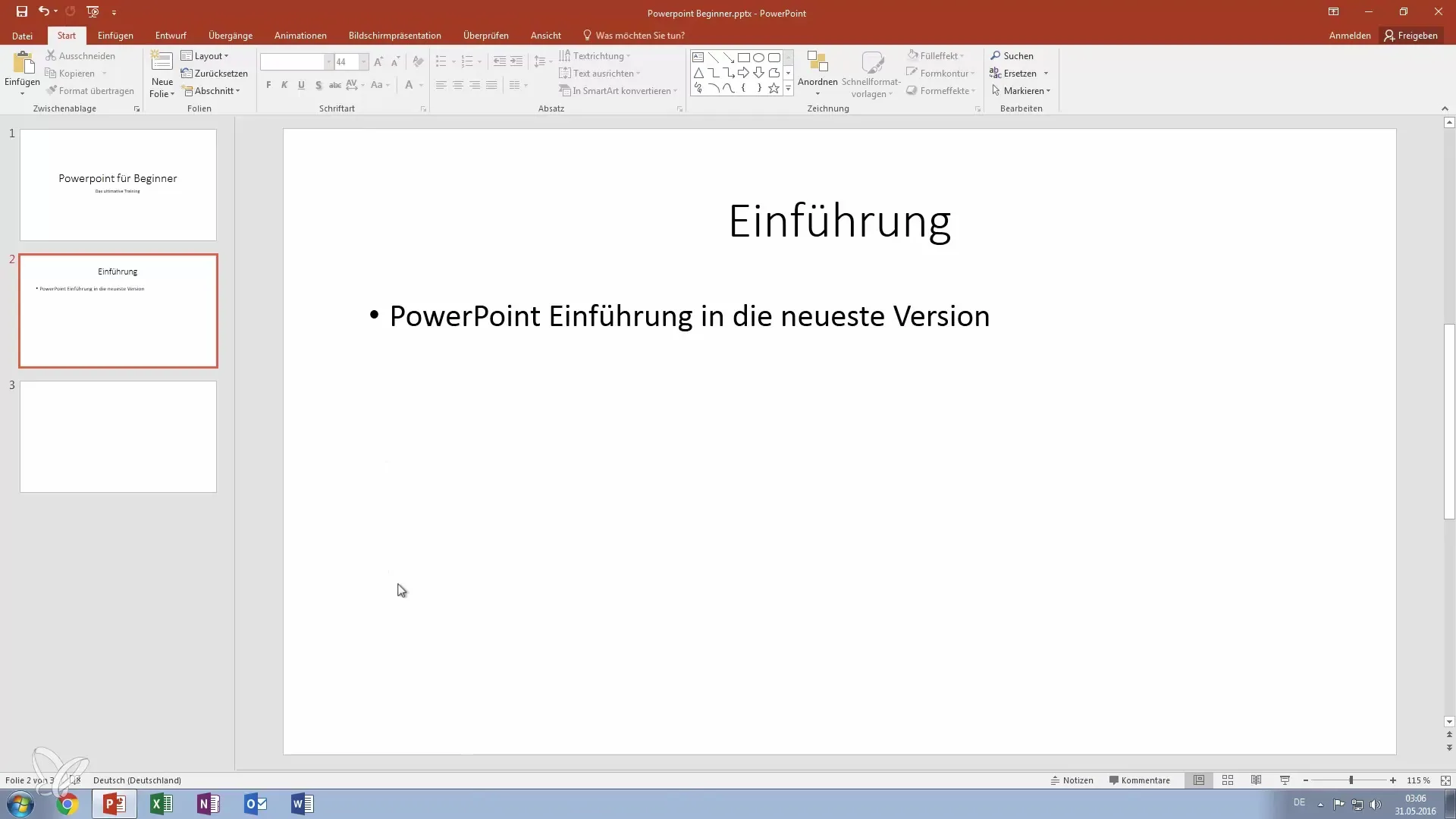Expand the Layout dropdown

(205, 56)
